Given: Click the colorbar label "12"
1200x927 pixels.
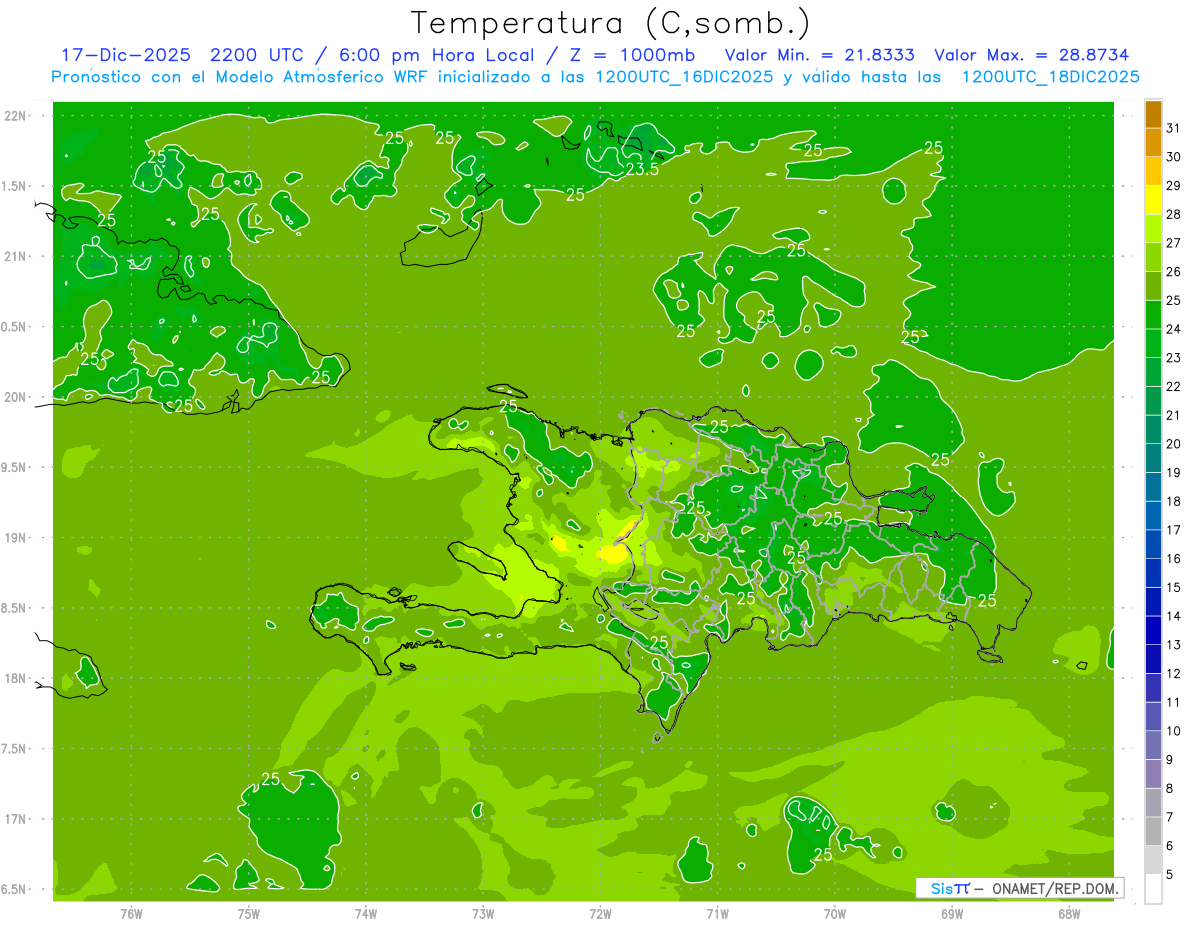Looking at the screenshot, I should pyautogui.click(x=1173, y=674).
